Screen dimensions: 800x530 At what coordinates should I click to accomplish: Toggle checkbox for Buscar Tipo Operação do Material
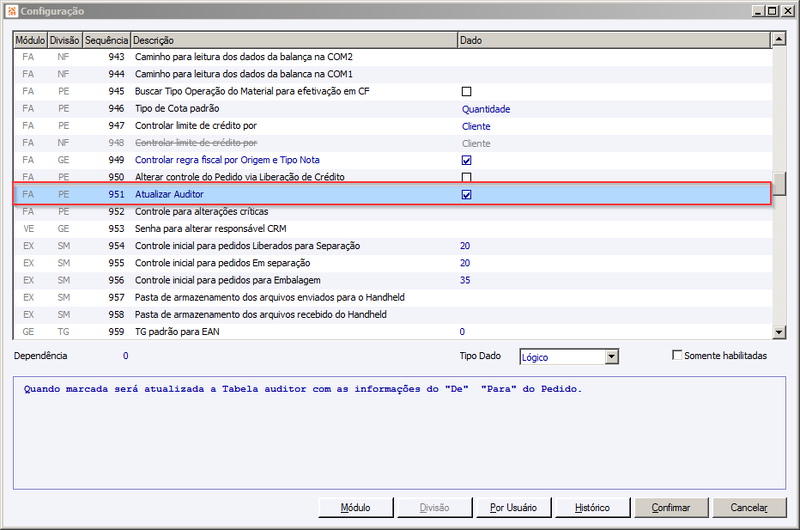[x=466, y=91]
